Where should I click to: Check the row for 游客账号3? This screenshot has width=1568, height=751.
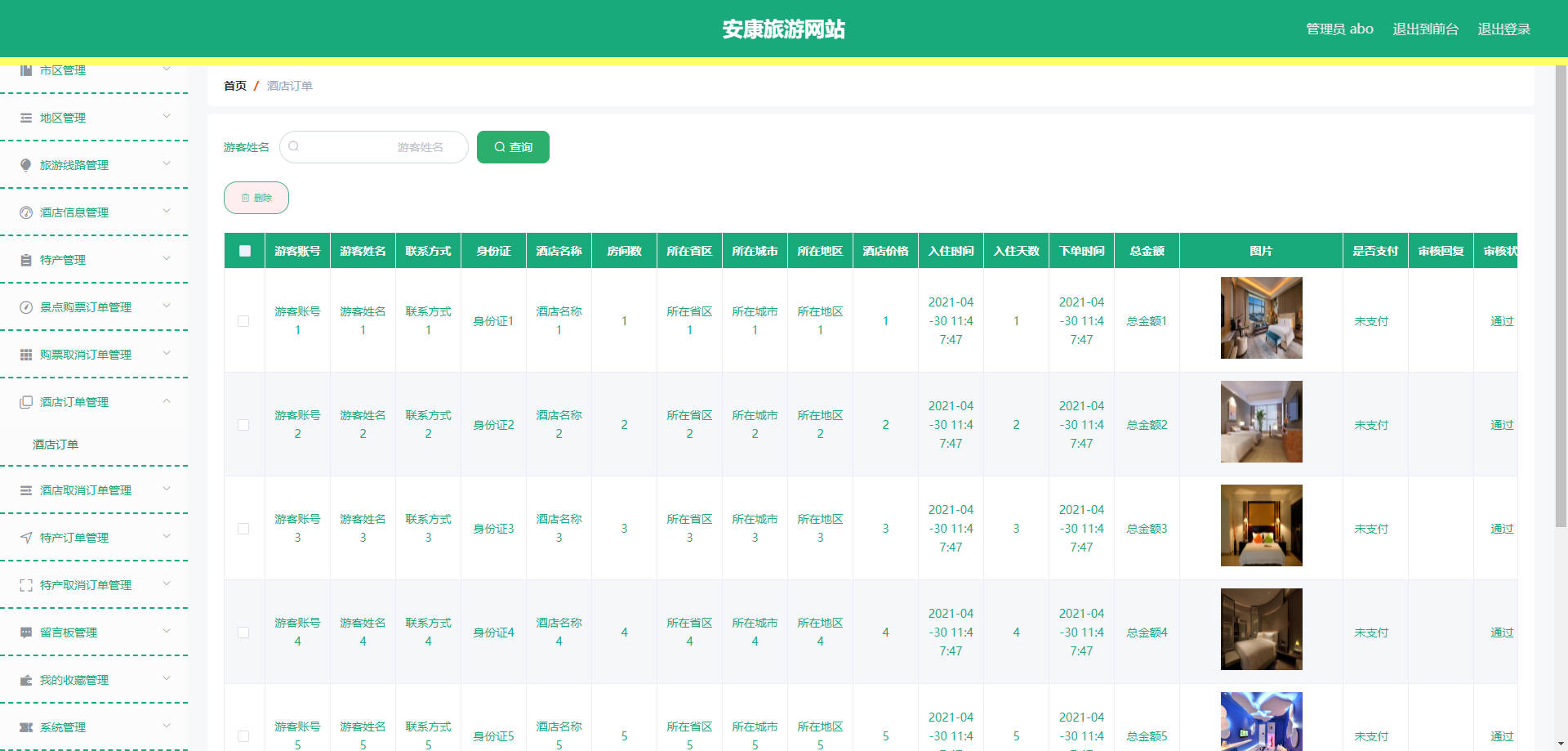point(243,529)
